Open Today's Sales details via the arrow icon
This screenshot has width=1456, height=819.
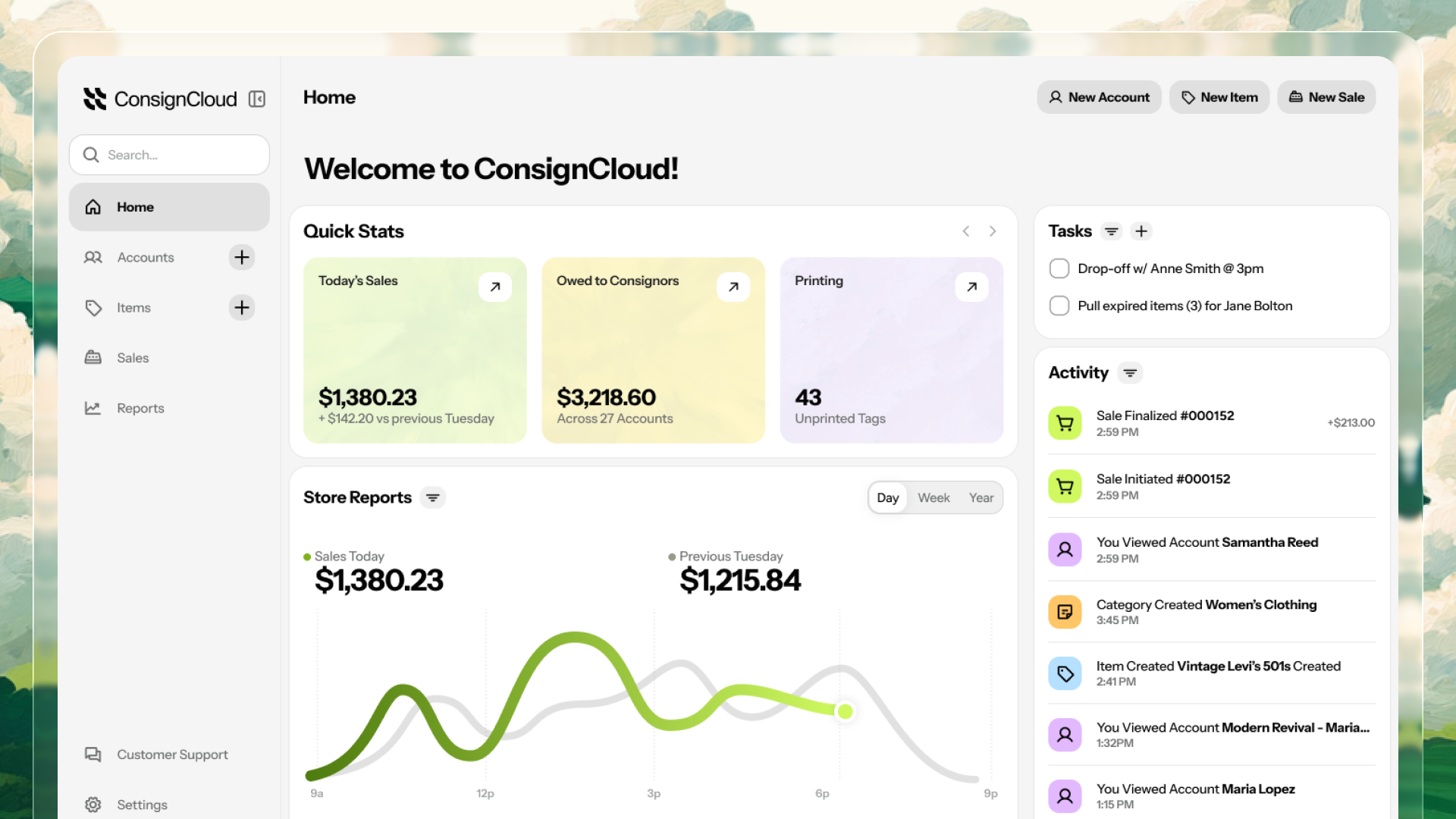pyautogui.click(x=495, y=287)
